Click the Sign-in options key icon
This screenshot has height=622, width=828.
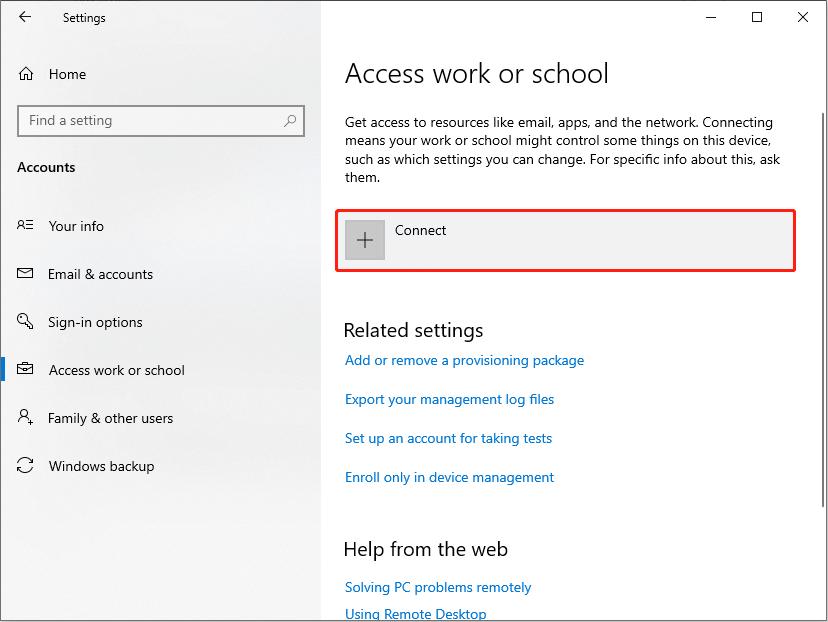pos(26,322)
